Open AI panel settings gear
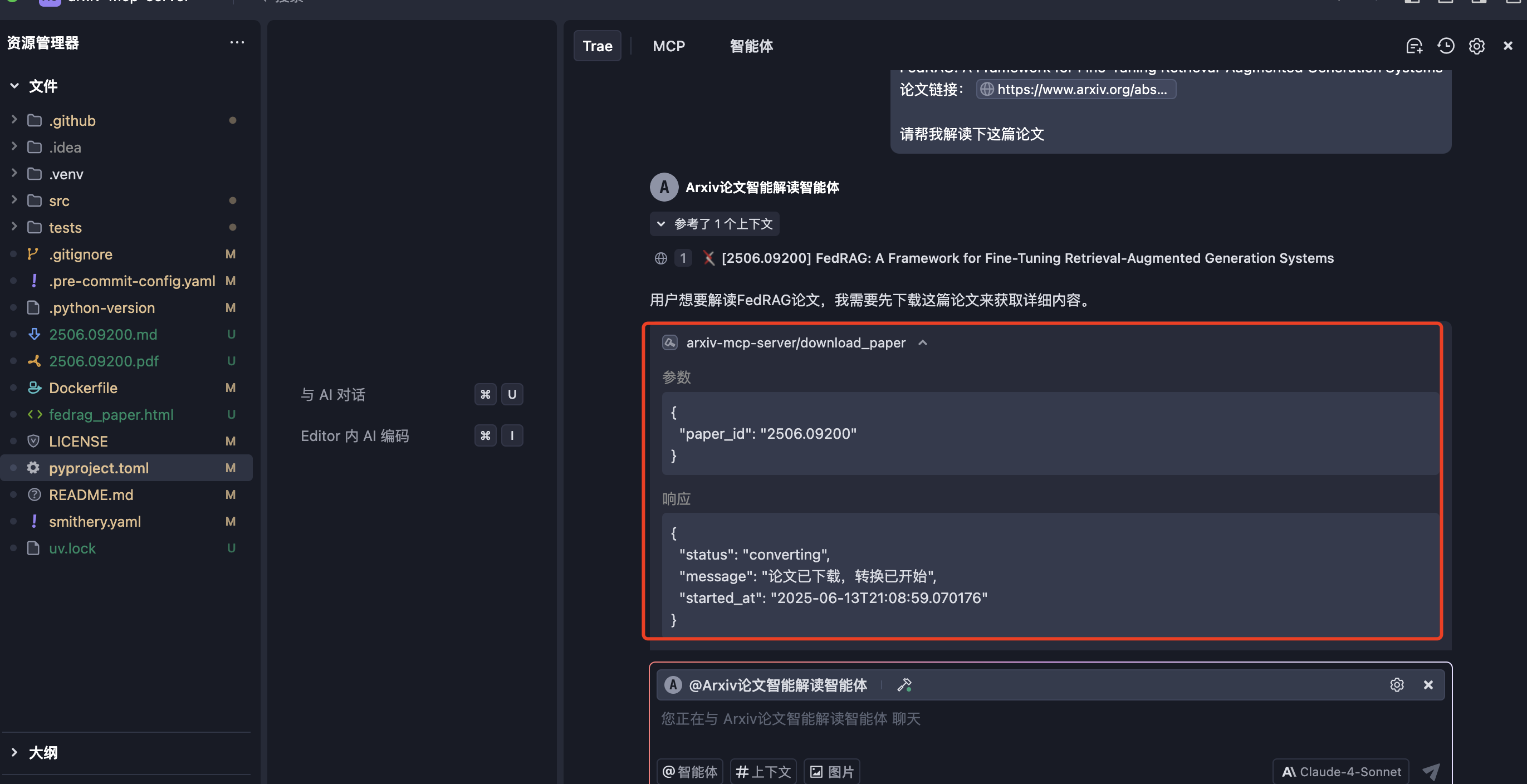1527x784 pixels. pos(1477,46)
